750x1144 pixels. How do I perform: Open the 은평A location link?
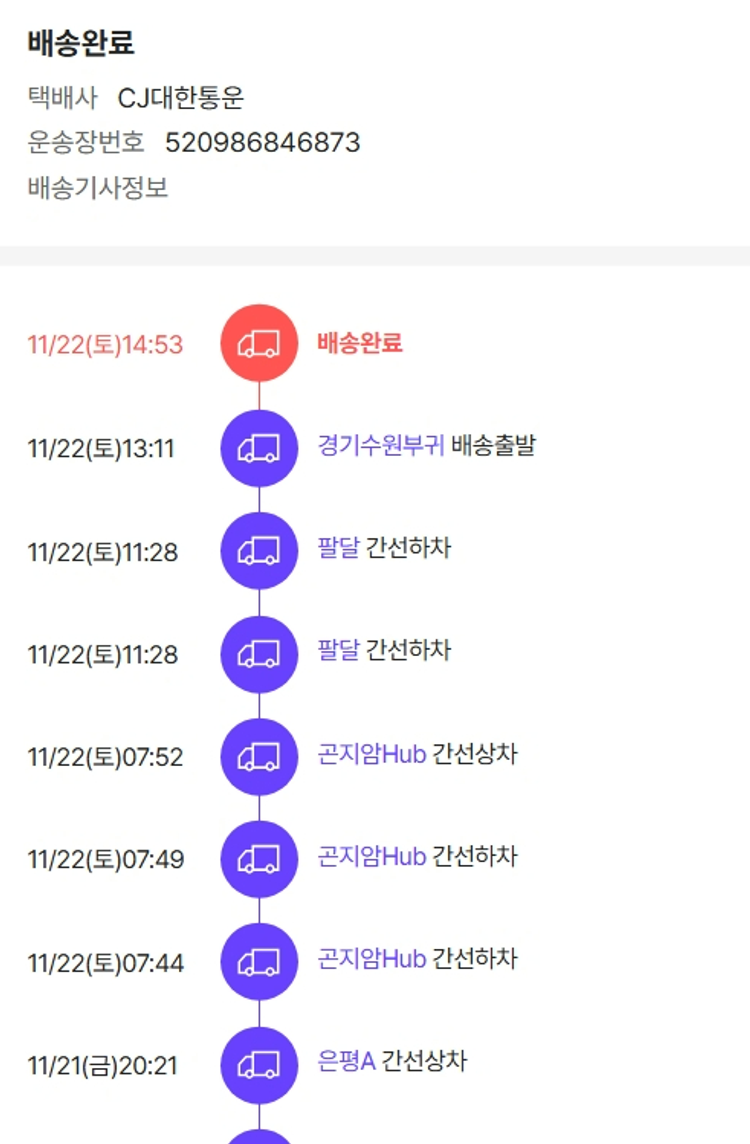point(346,1061)
